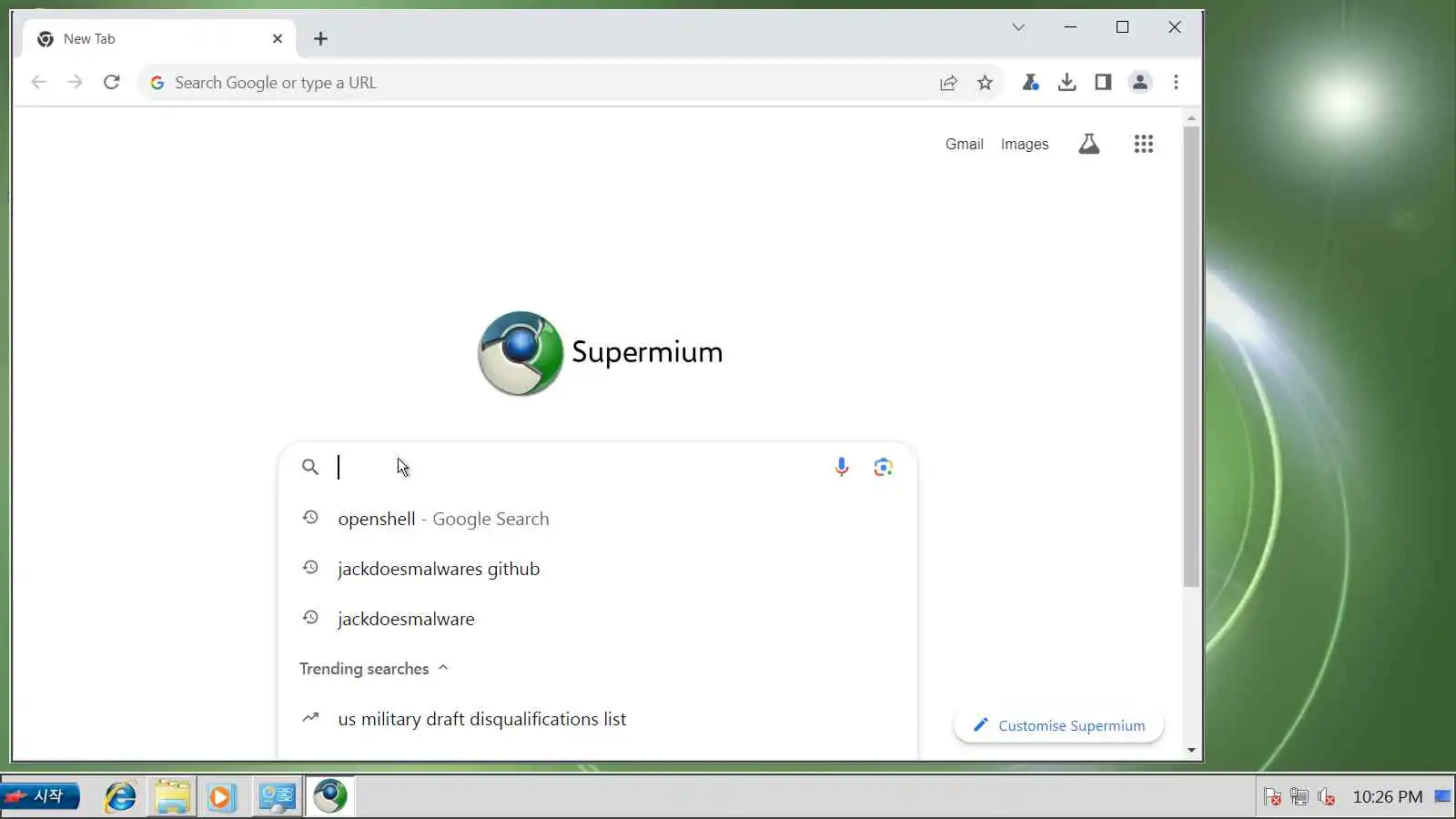
Task: Click the forward navigation arrow
Action: click(x=75, y=82)
